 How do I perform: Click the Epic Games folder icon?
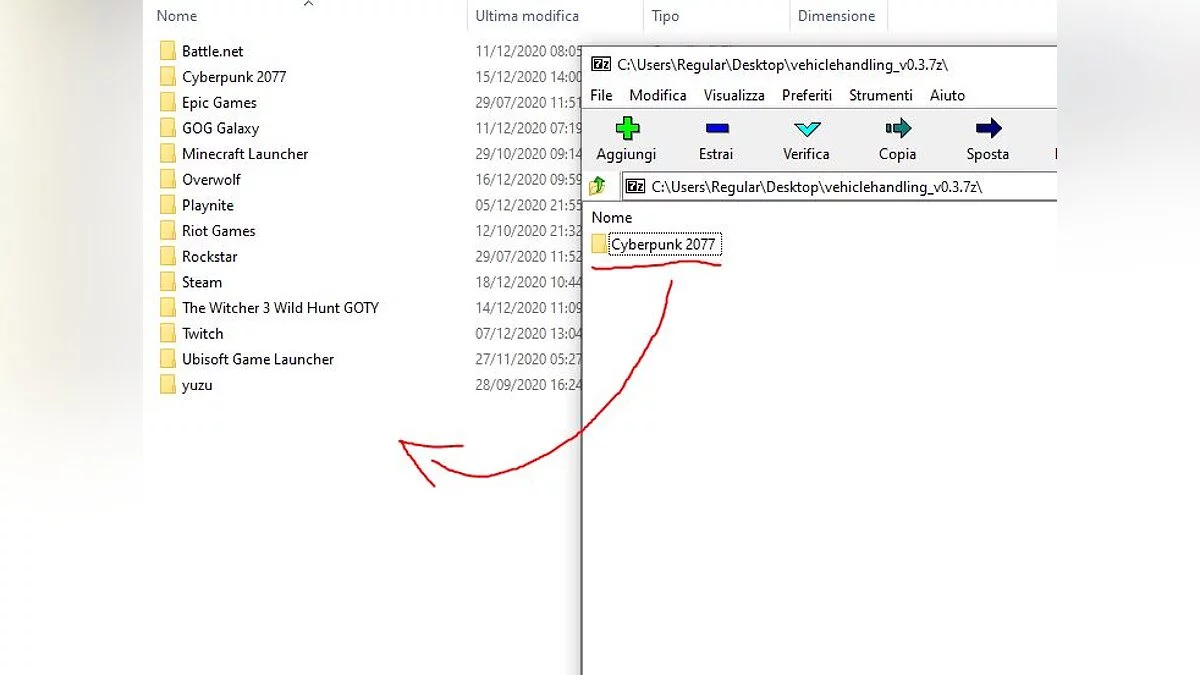tap(168, 102)
